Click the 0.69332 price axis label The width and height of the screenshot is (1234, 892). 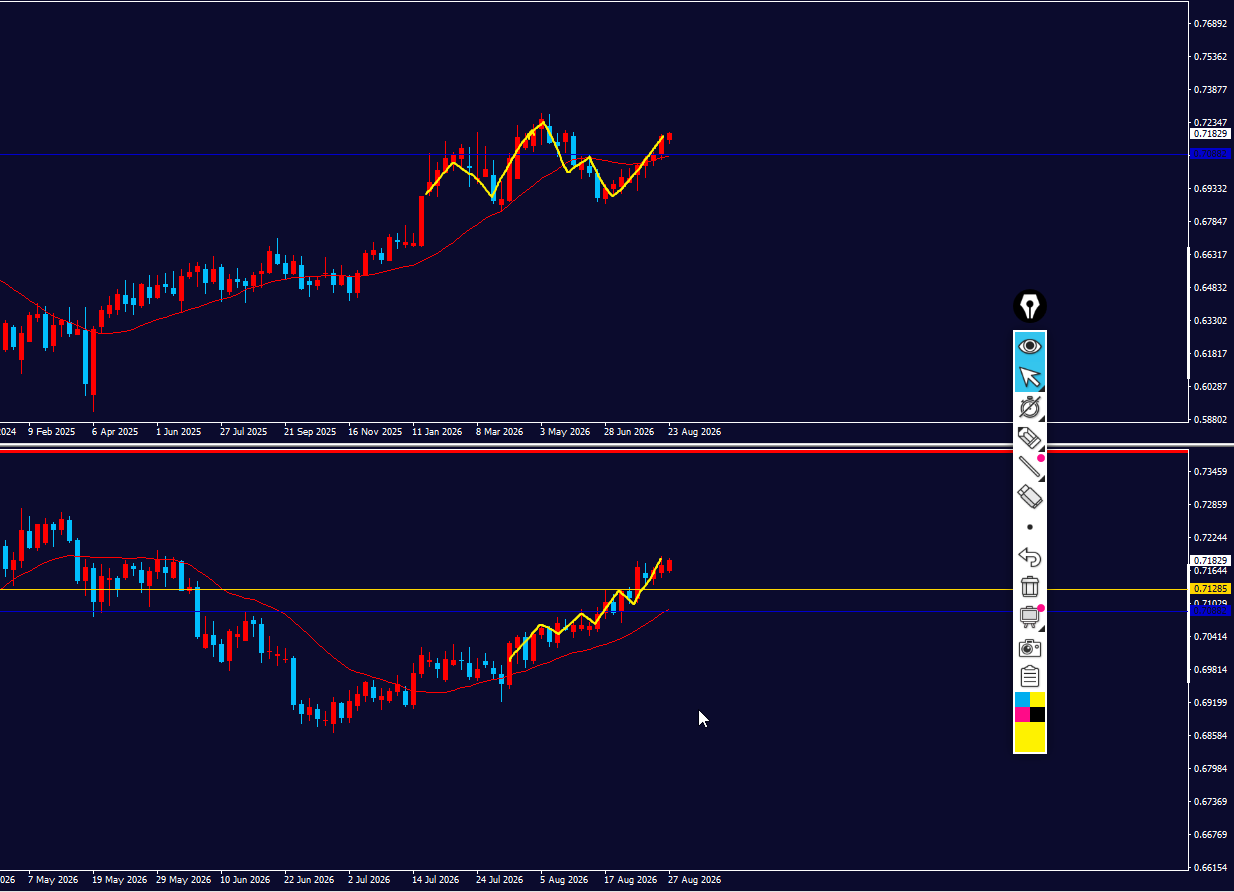pos(1212,189)
